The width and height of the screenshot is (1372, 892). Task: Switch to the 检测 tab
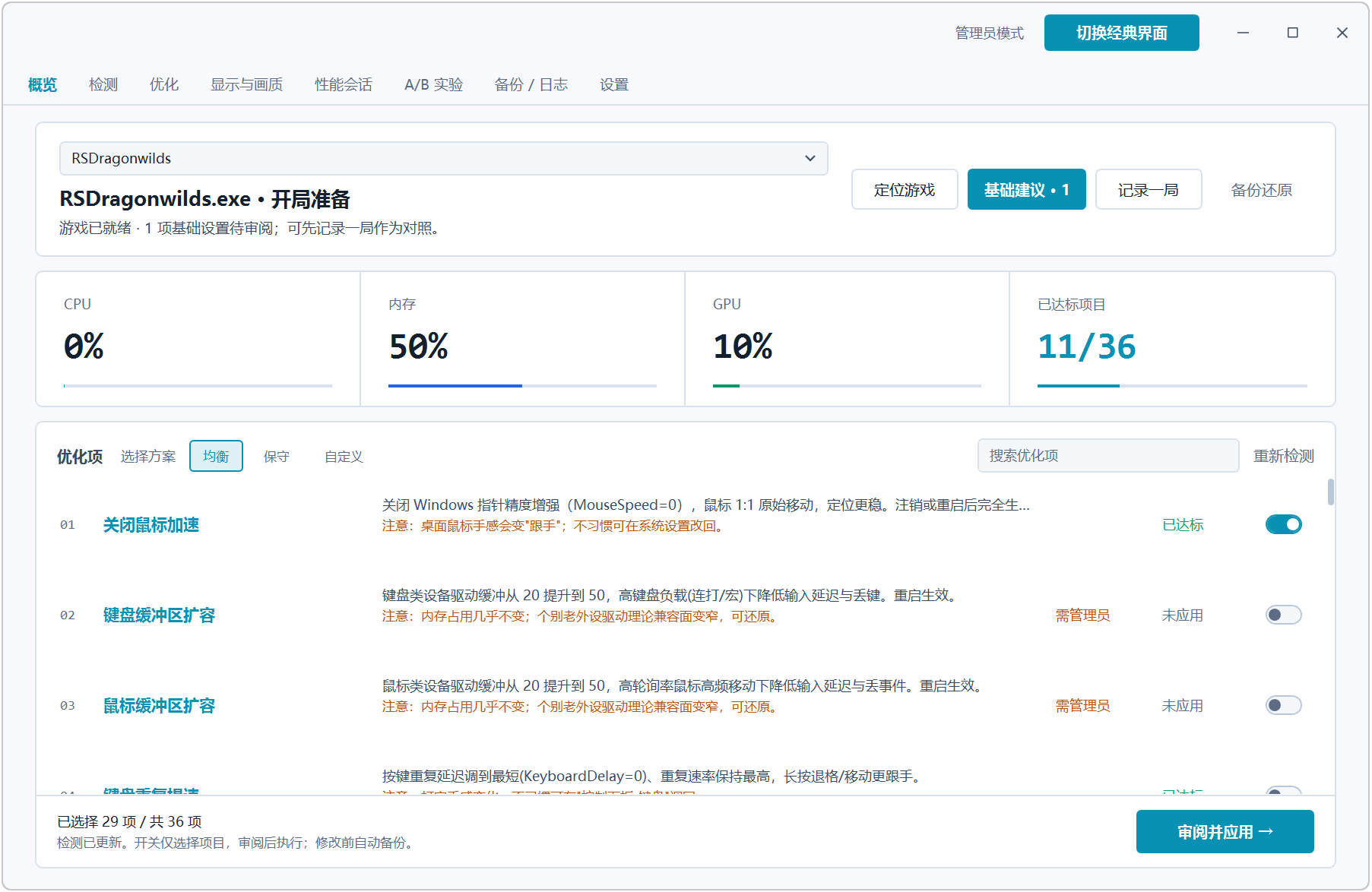point(103,84)
